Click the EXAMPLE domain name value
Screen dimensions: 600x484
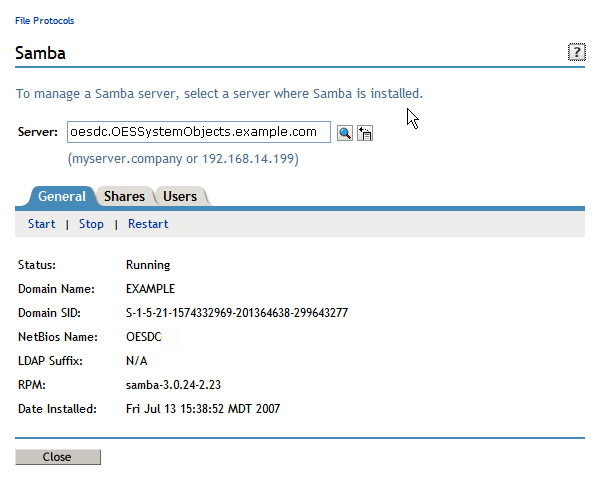150,289
